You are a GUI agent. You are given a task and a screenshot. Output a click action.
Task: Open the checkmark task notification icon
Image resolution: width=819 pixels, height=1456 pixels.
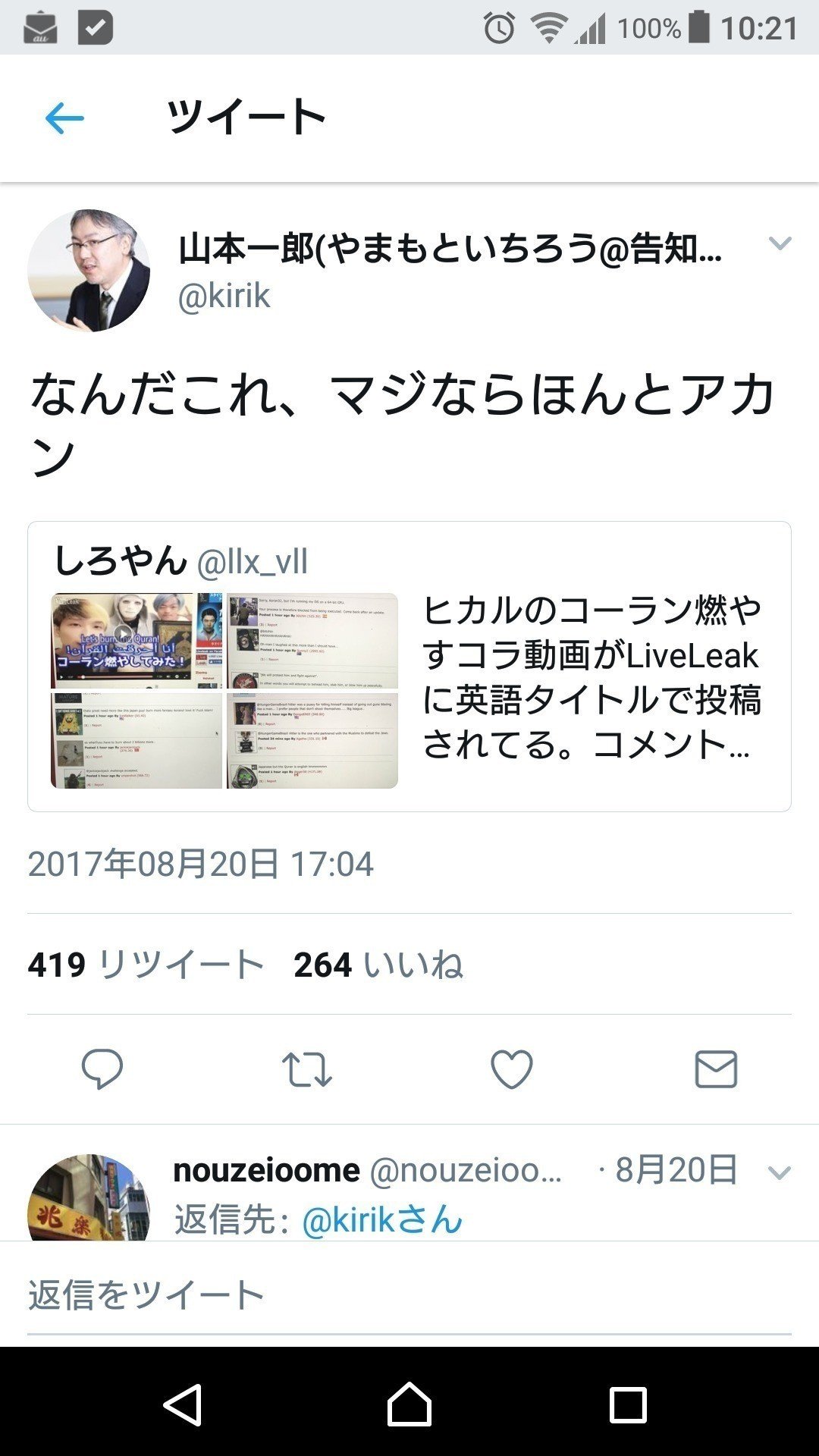click(x=96, y=28)
